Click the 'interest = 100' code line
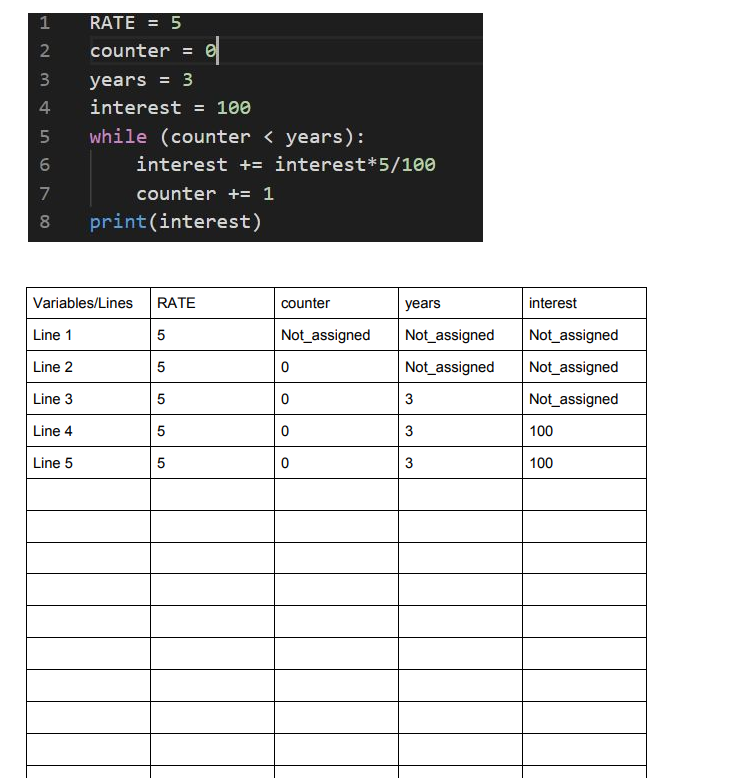The width and height of the screenshot is (733, 778). [x=170, y=108]
